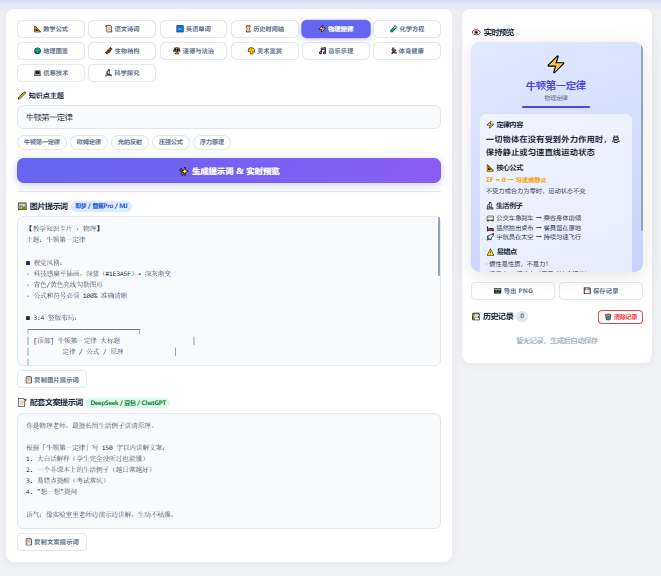The image size is (661, 576).
Task: Click the preview card scrollbar
Action: (x=642, y=137)
